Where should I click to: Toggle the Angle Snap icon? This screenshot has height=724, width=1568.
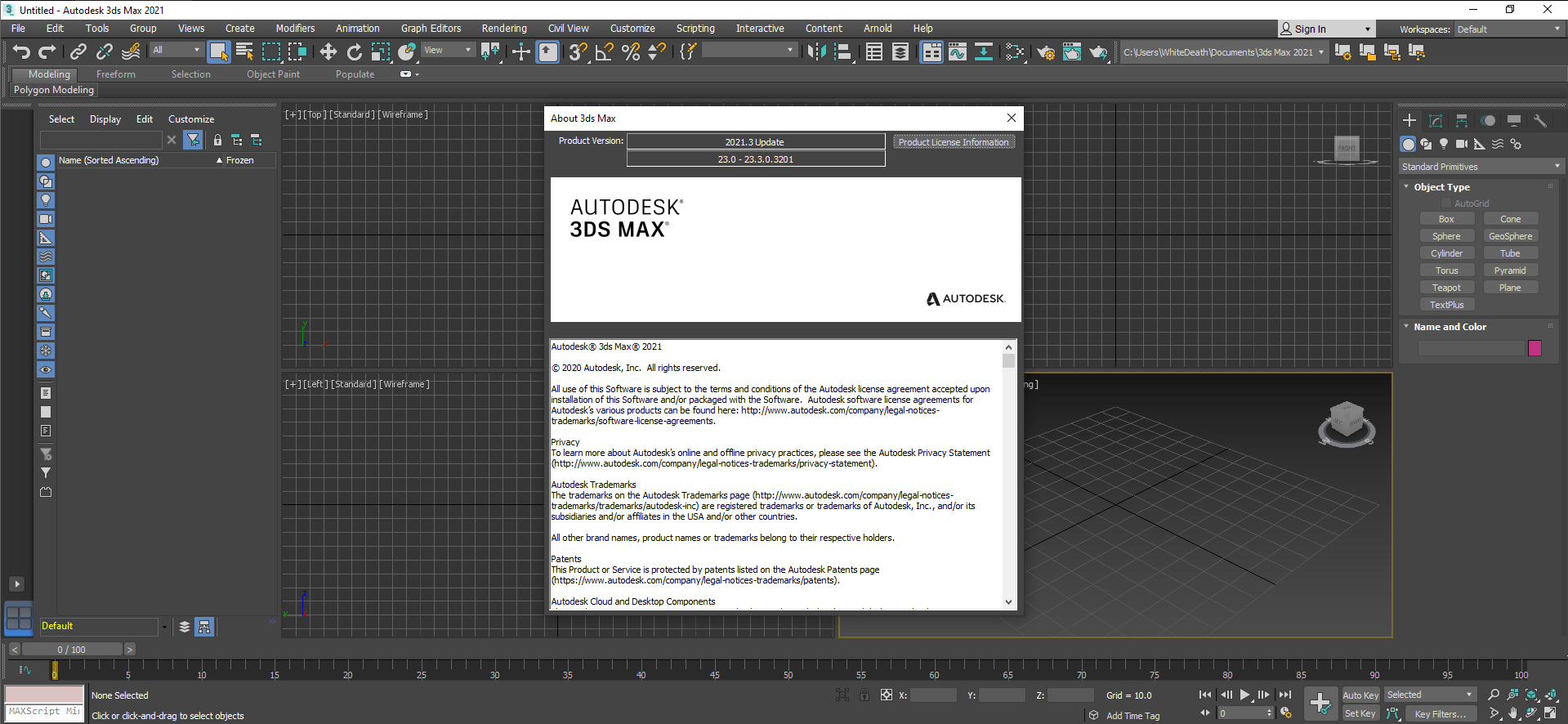(x=605, y=52)
